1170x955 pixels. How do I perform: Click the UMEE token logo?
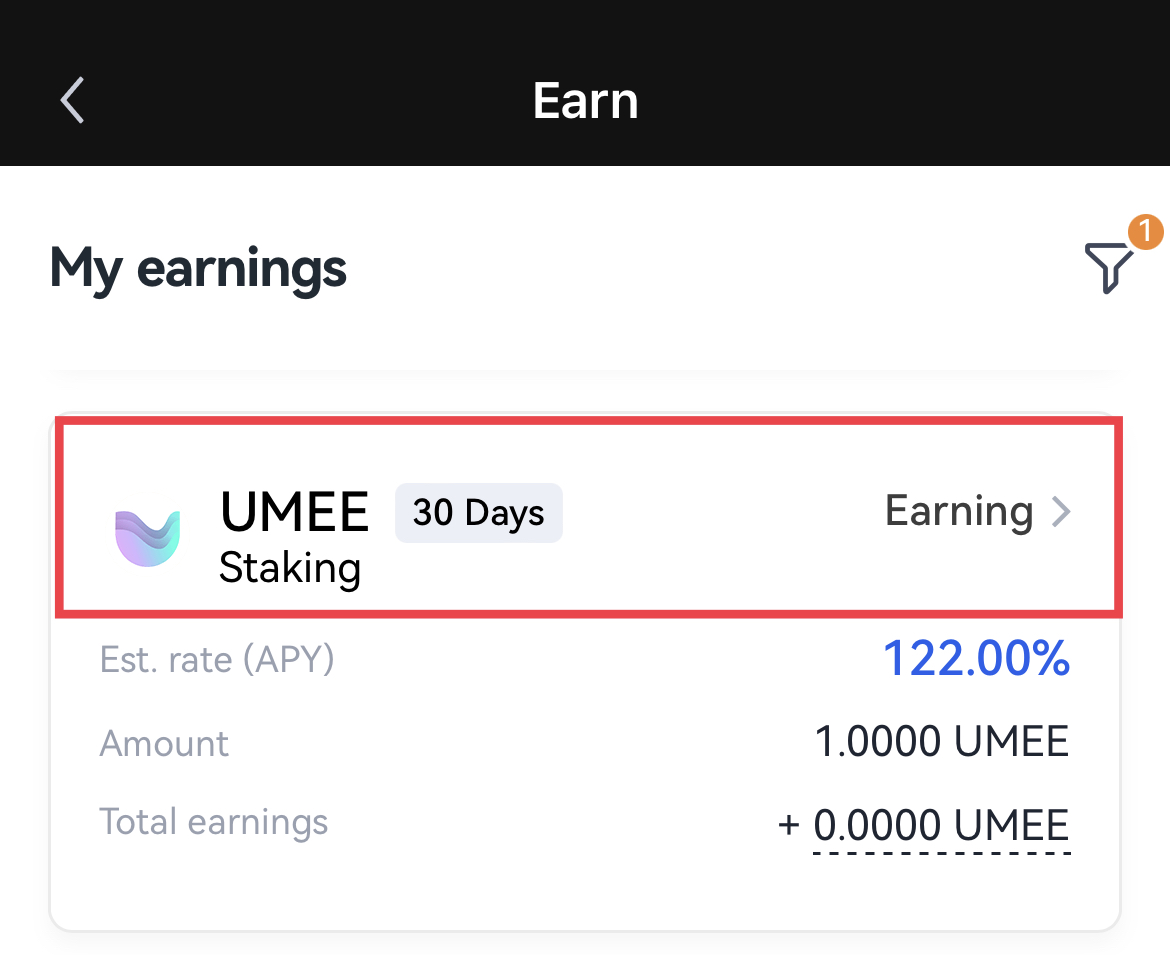(148, 538)
